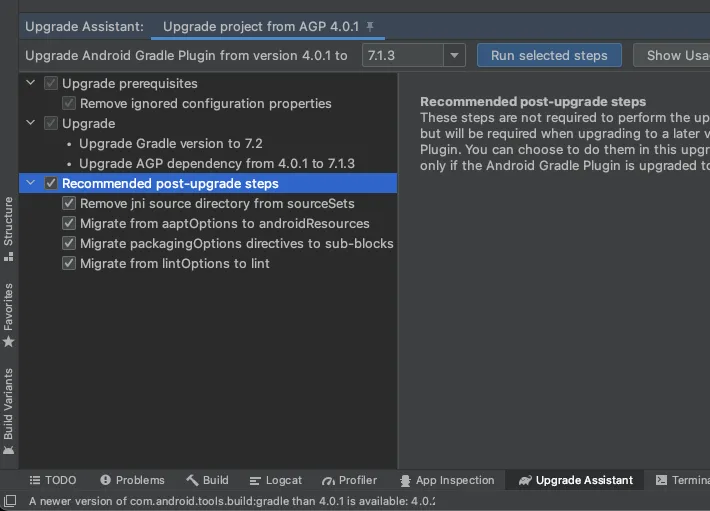
Task: Switch to the Logcat tab
Action: tap(275, 480)
